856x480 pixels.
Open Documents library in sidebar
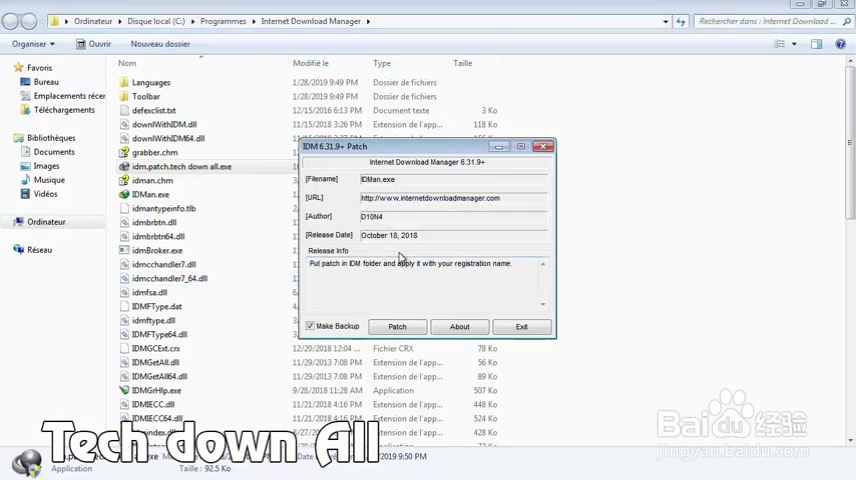click(54, 152)
